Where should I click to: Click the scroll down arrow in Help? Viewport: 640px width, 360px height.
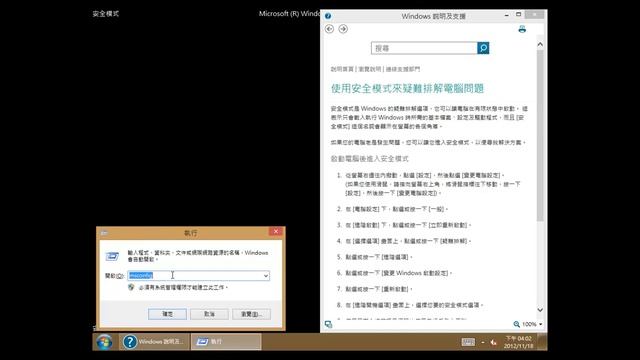click(x=540, y=310)
